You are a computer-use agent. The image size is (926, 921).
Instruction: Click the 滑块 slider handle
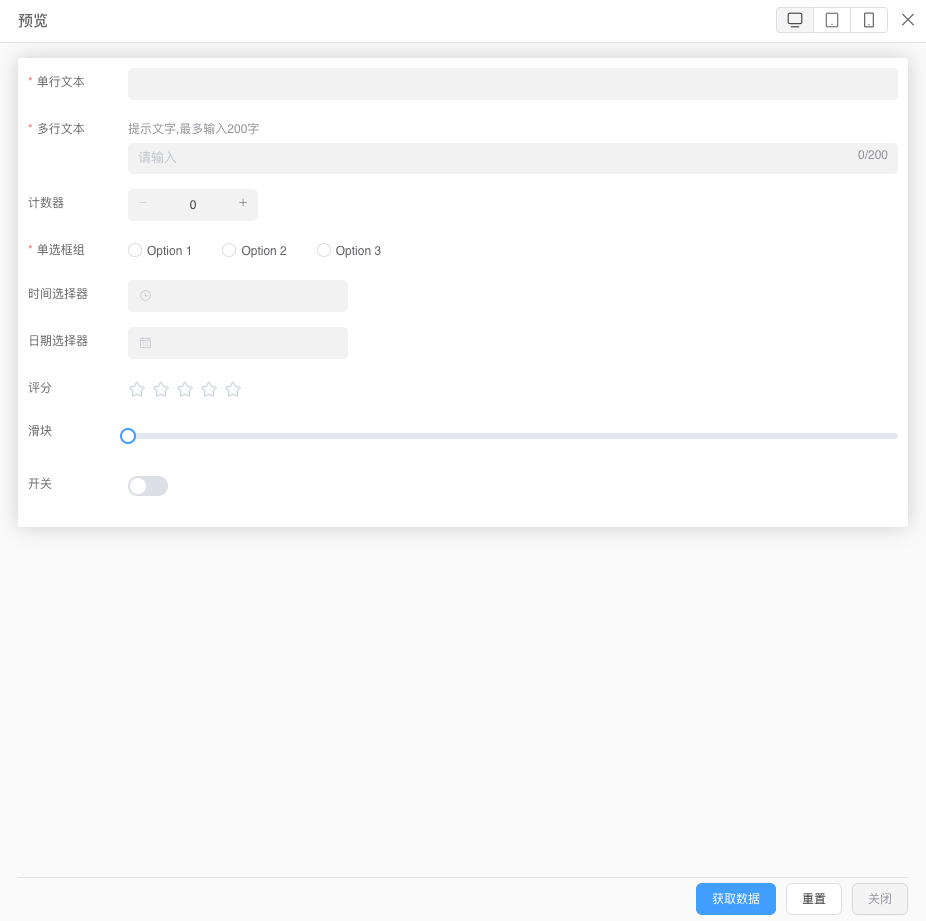point(128,436)
